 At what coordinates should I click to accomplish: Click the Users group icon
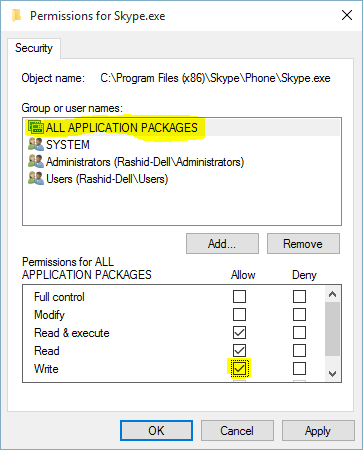(36, 179)
